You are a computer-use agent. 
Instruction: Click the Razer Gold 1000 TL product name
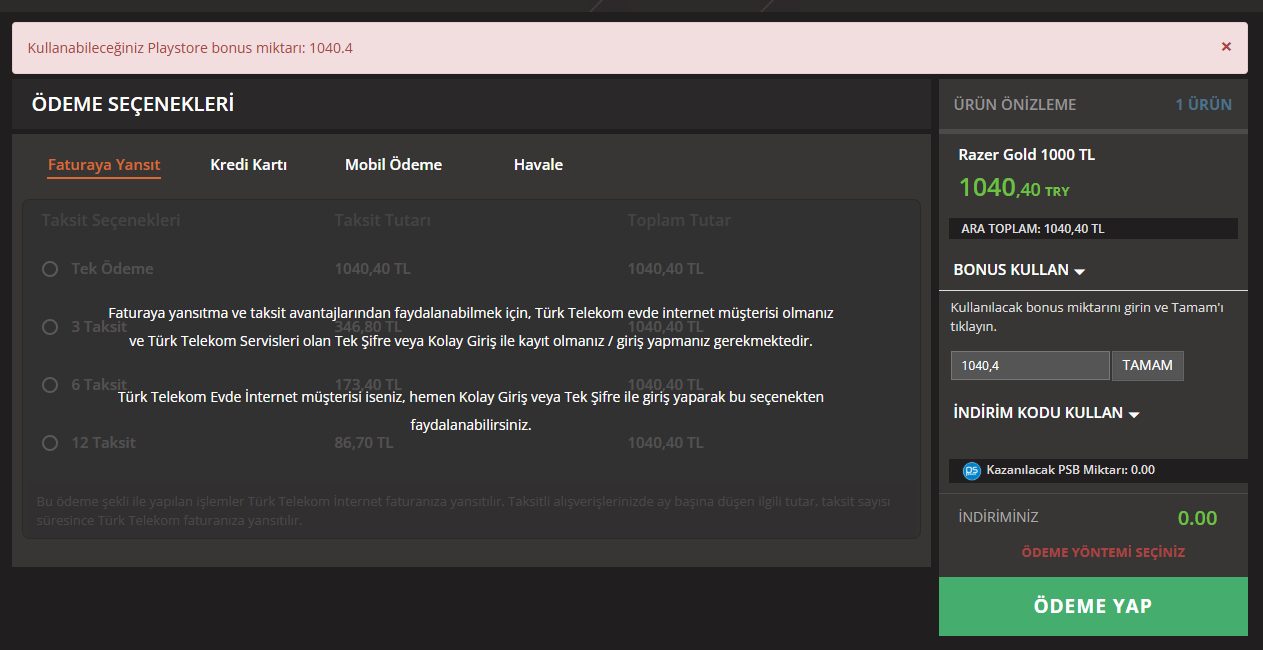1026,155
